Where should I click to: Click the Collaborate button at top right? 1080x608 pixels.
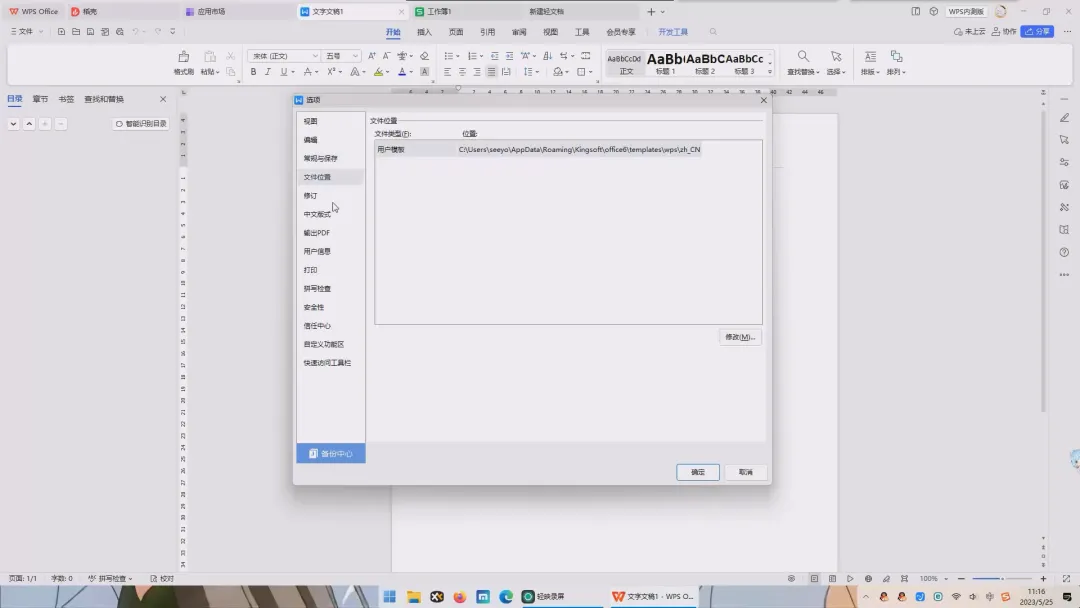click(x=1004, y=32)
